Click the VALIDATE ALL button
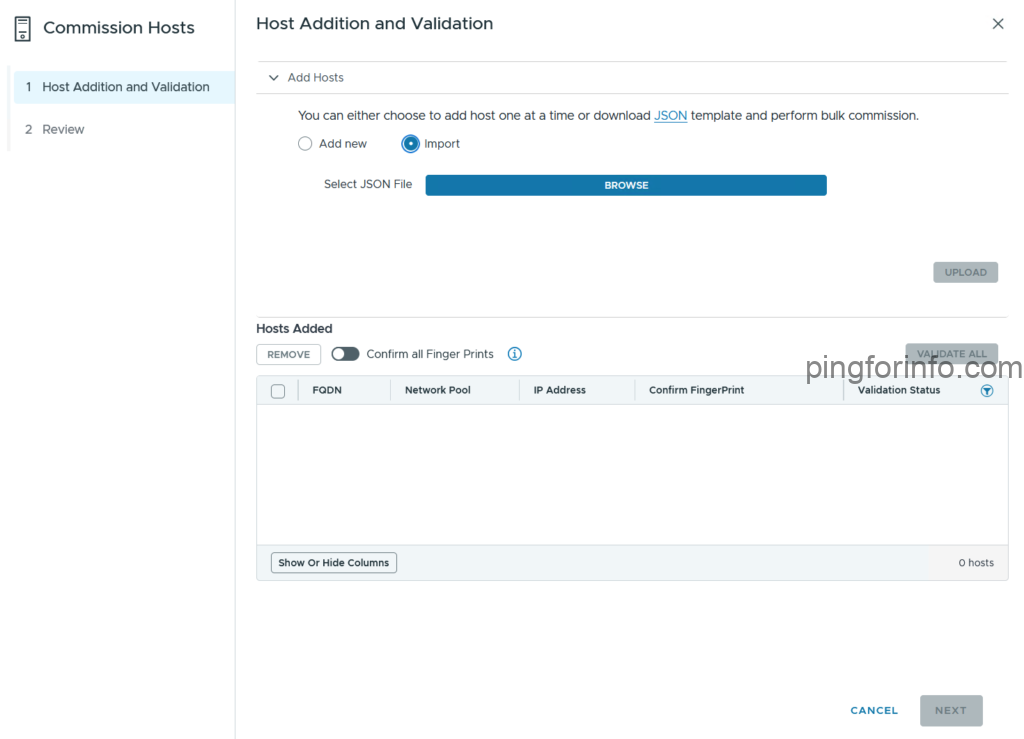The width and height of the screenshot is (1024, 739). pos(951,354)
